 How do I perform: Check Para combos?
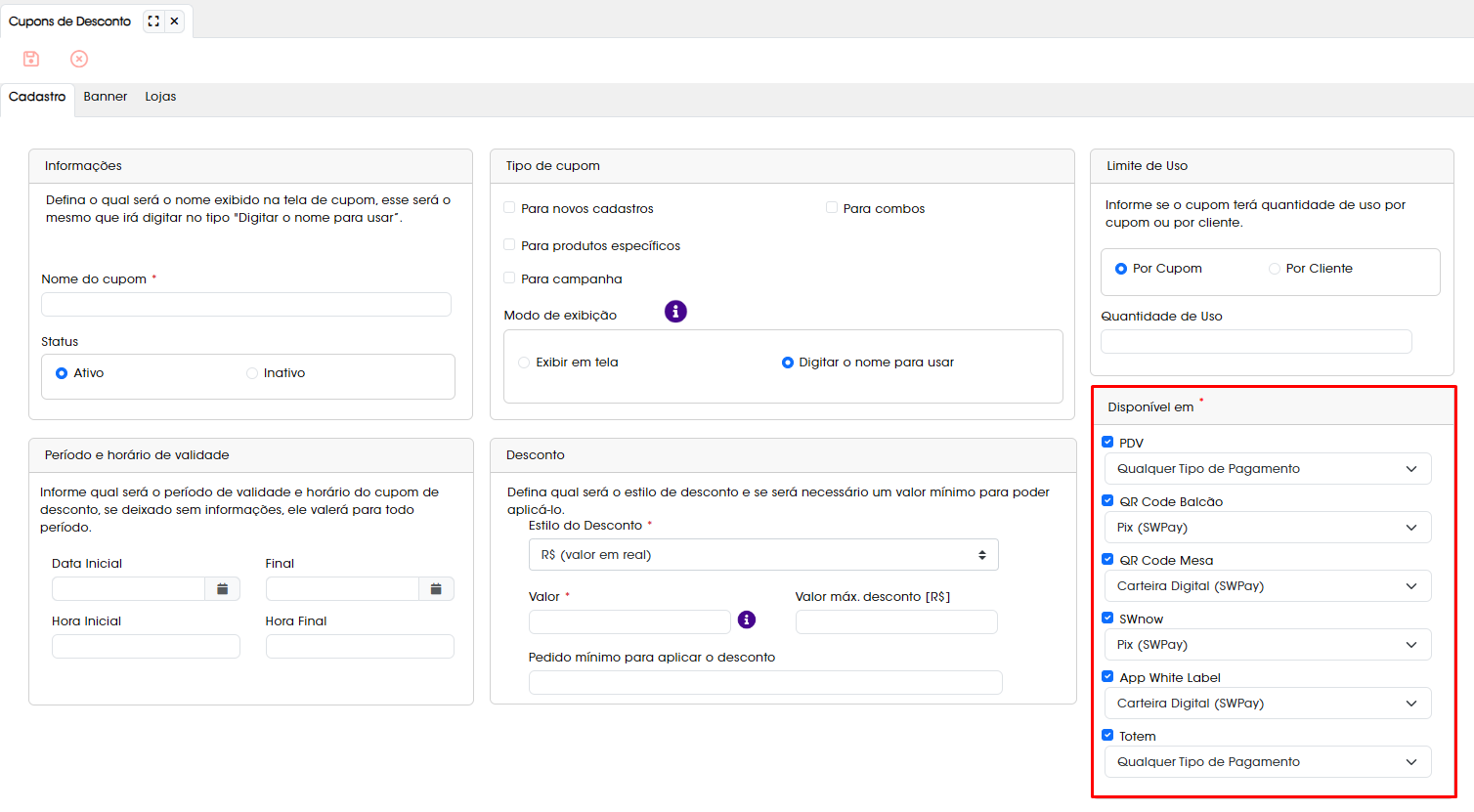coord(832,207)
